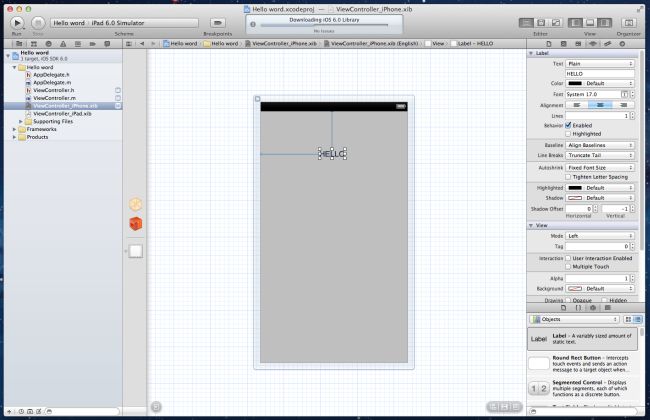Click the First Responder orange cube
This screenshot has width=650, height=420.
pyautogui.click(x=136, y=224)
